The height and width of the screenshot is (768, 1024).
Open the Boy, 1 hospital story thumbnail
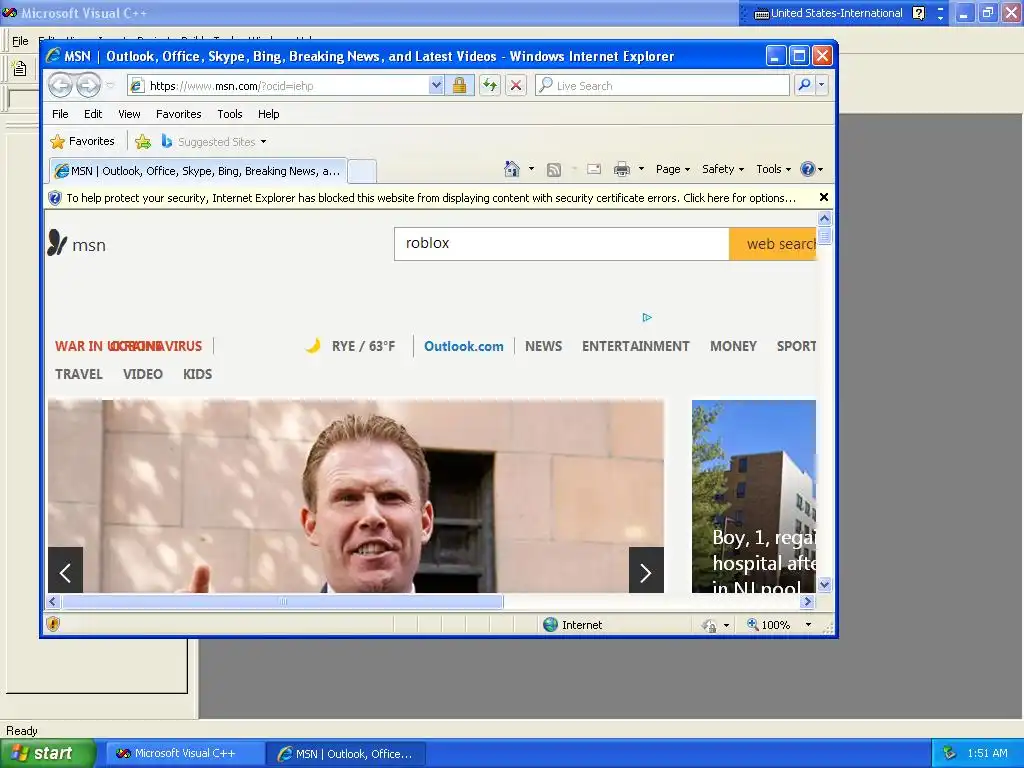754,496
